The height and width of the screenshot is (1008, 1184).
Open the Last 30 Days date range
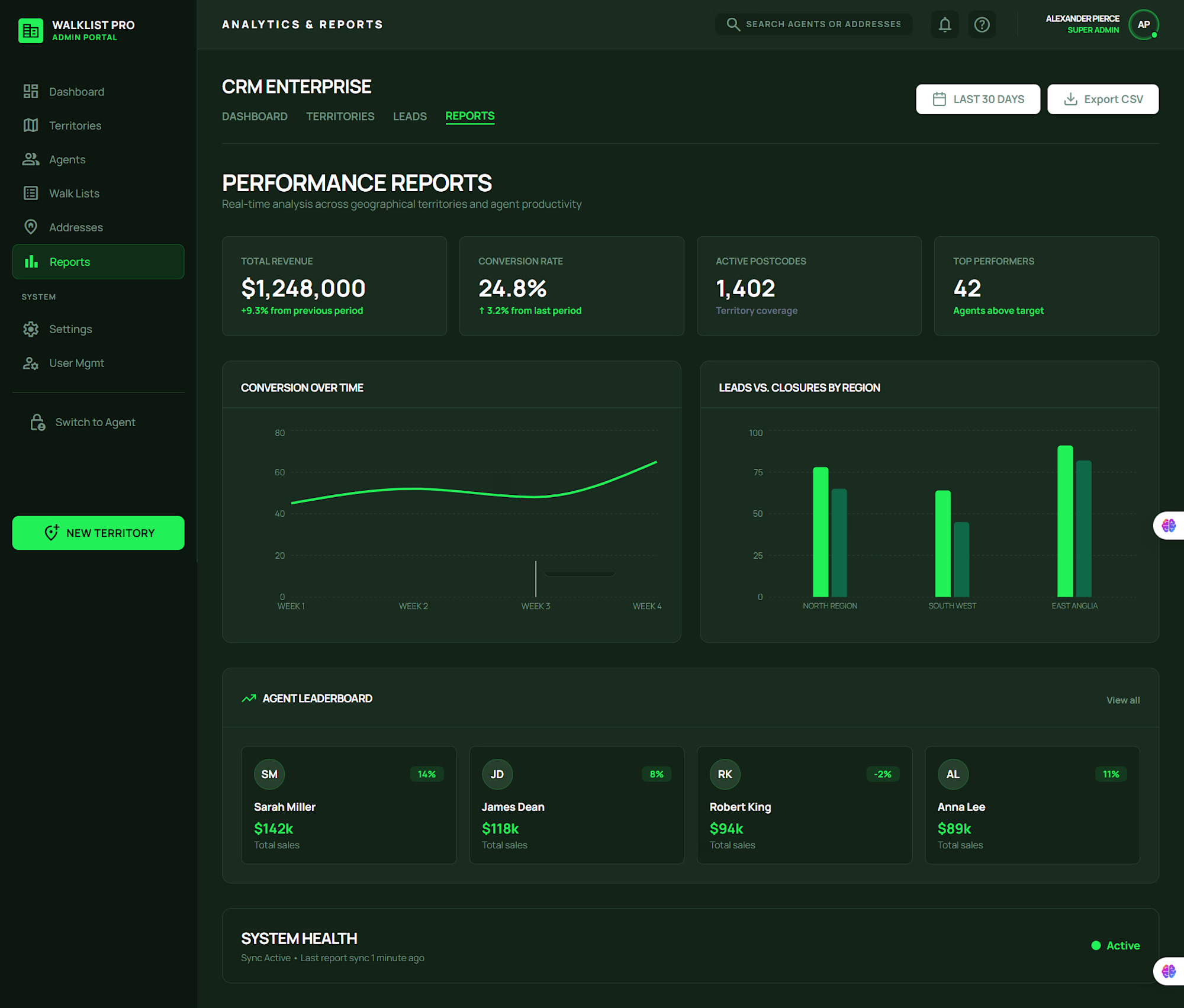(x=977, y=99)
